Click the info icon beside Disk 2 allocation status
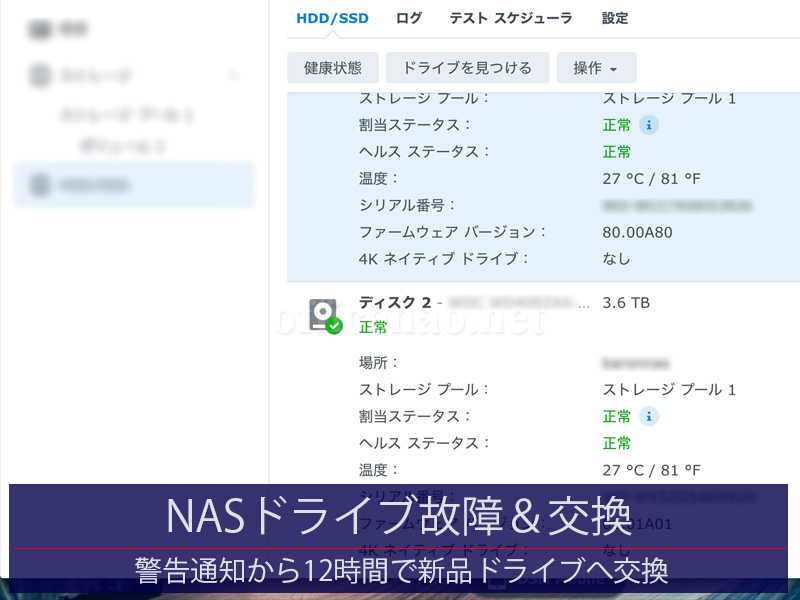Viewport: 800px width, 600px height. 650,416
